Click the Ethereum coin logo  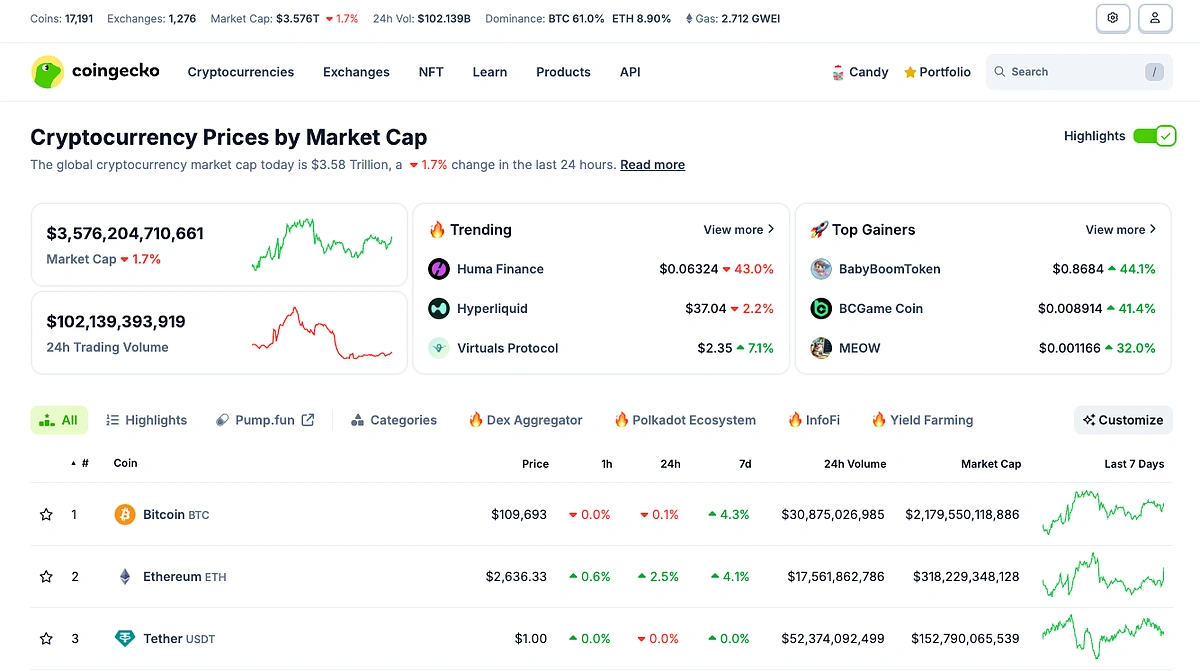click(124, 576)
